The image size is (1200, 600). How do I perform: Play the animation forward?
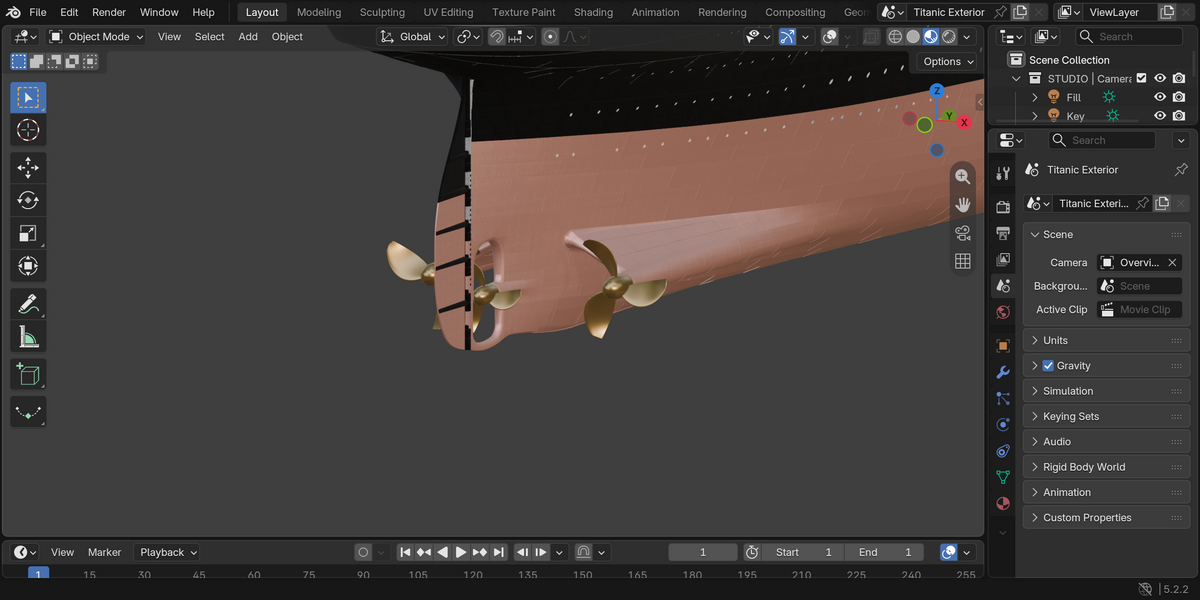[x=461, y=552]
